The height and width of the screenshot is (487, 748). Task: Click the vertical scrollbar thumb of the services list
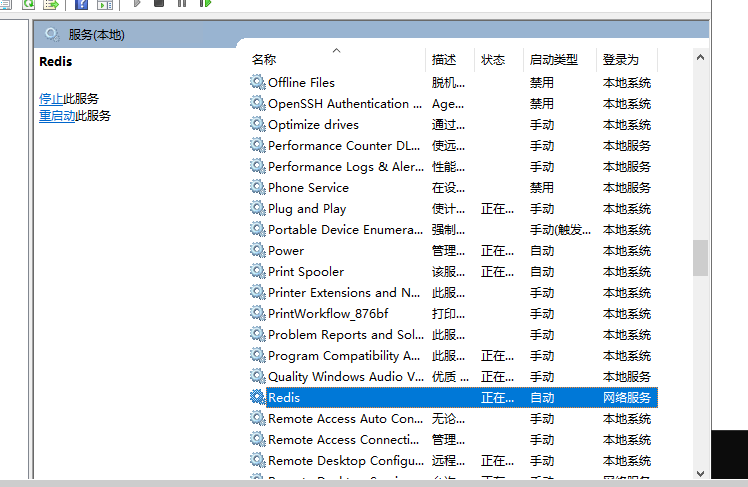(700, 258)
